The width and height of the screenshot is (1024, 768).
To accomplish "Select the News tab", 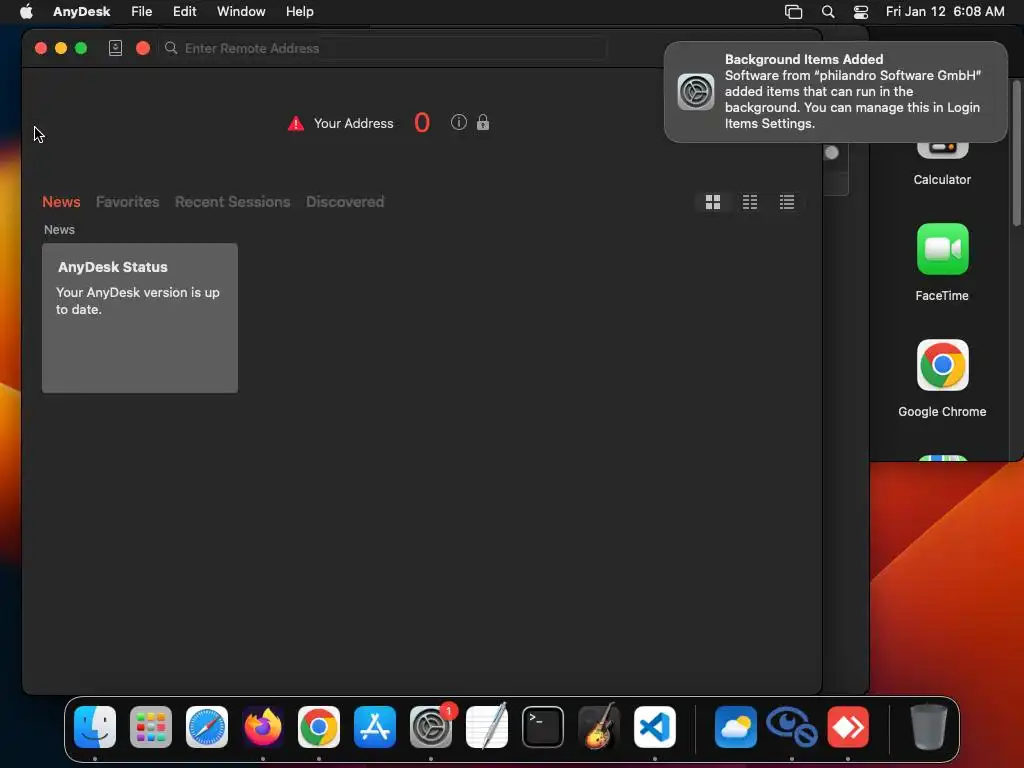I will pyautogui.click(x=61, y=202).
